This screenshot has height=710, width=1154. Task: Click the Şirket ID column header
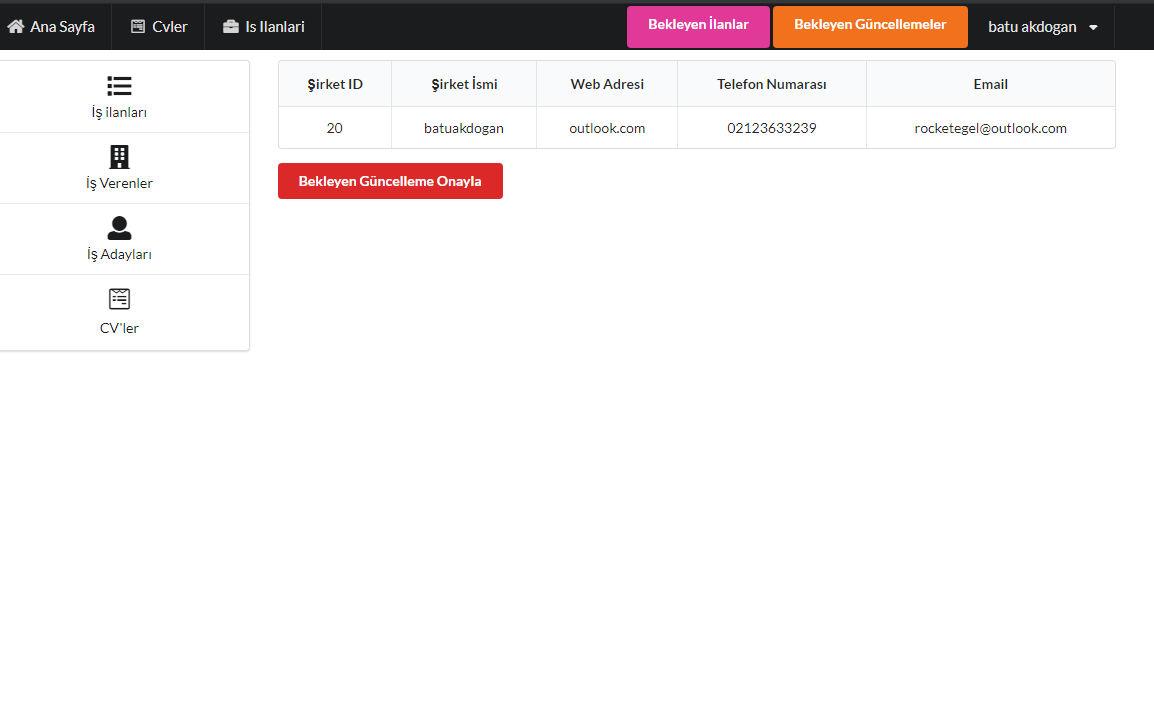334,84
